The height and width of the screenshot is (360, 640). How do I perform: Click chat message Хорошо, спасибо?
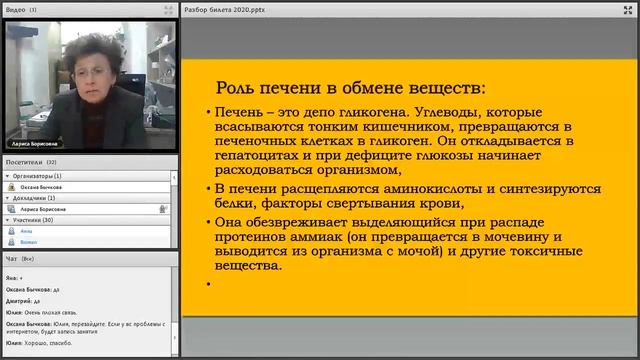pyautogui.click(x=39, y=343)
